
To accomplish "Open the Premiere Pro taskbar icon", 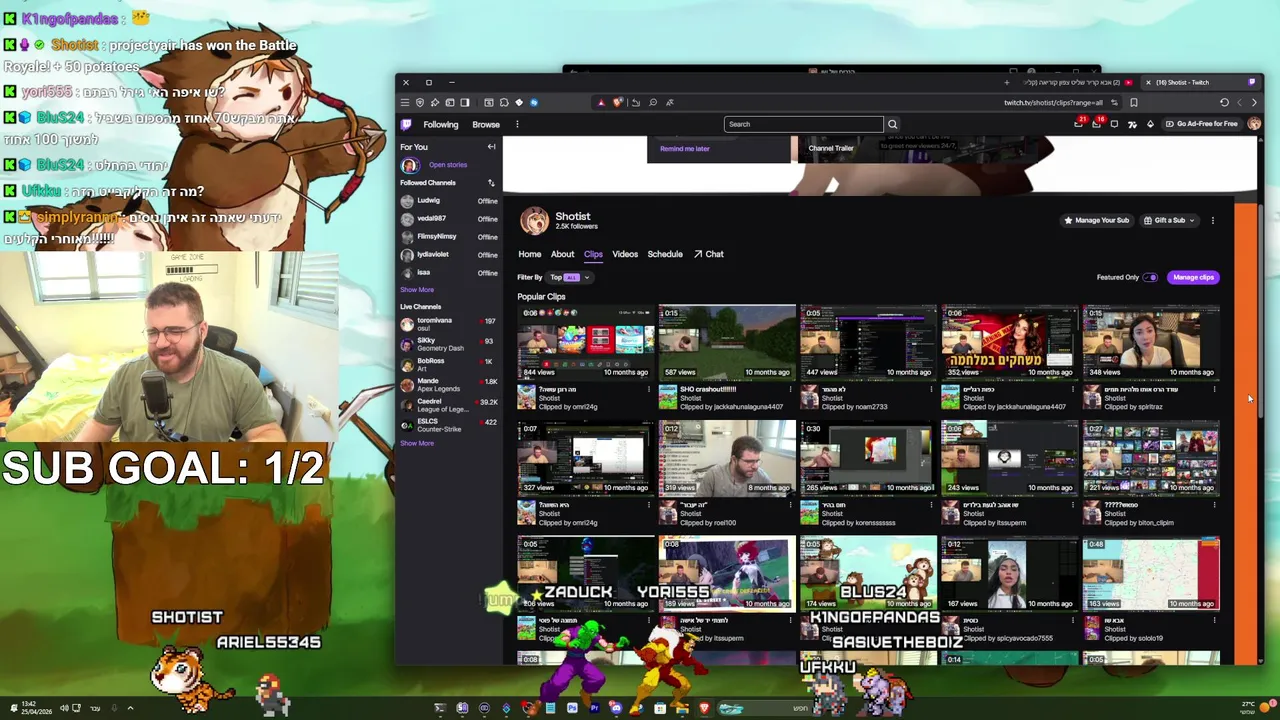I will pos(594,708).
